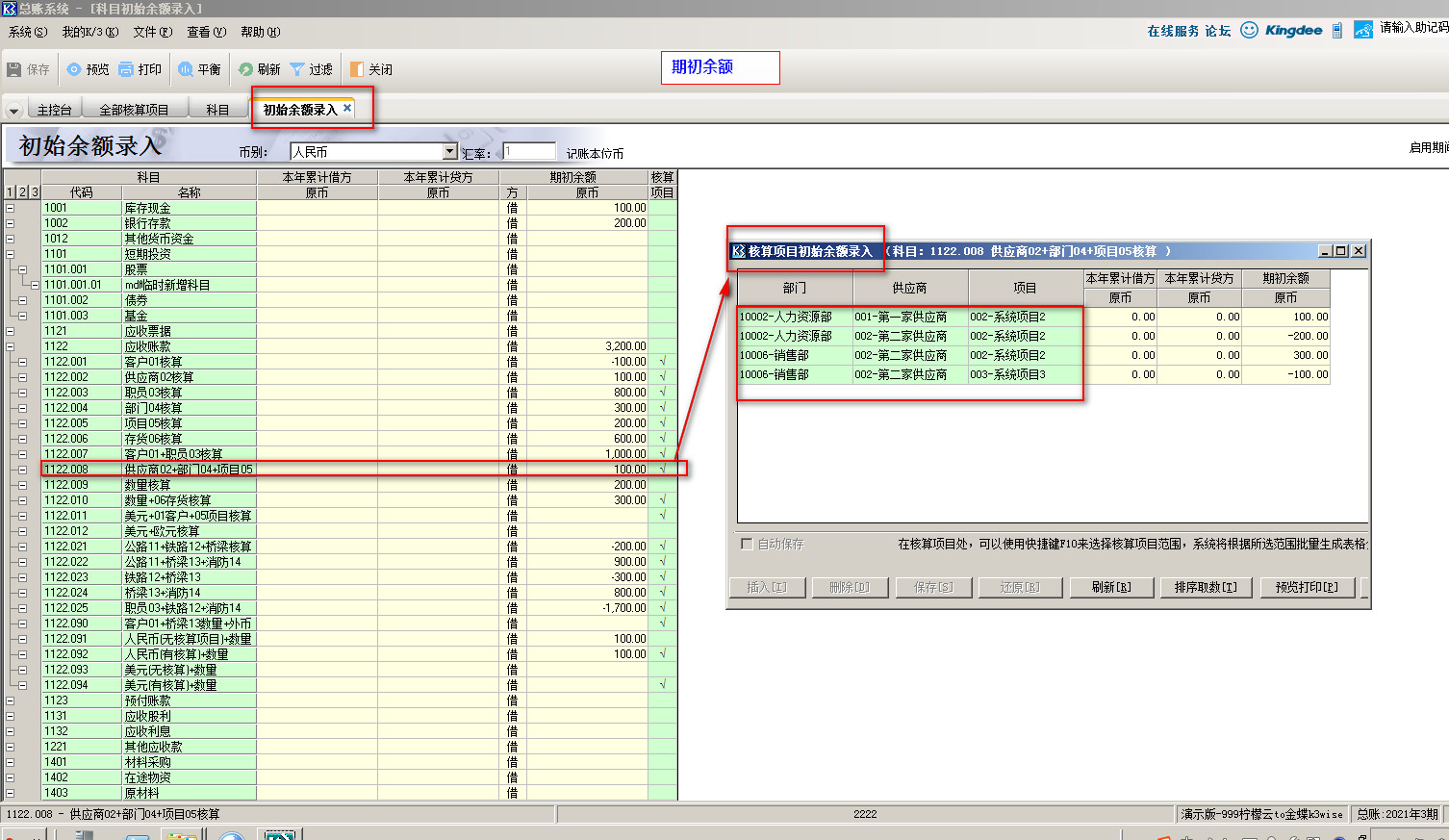Open the 文件(F) menu

(x=152, y=32)
